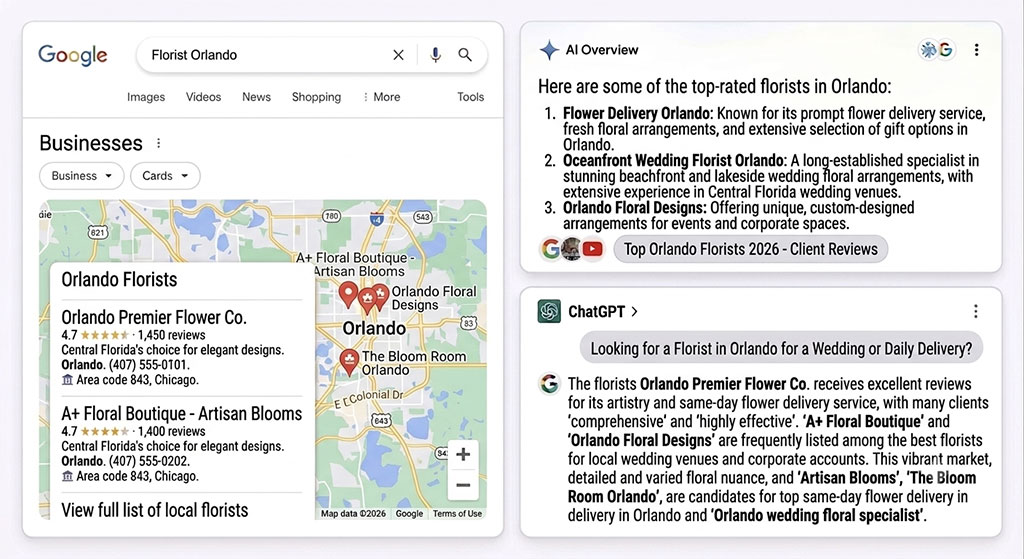Click the Google G badge at AI Overview top right
This screenshot has height=559, width=1024.
click(x=945, y=50)
